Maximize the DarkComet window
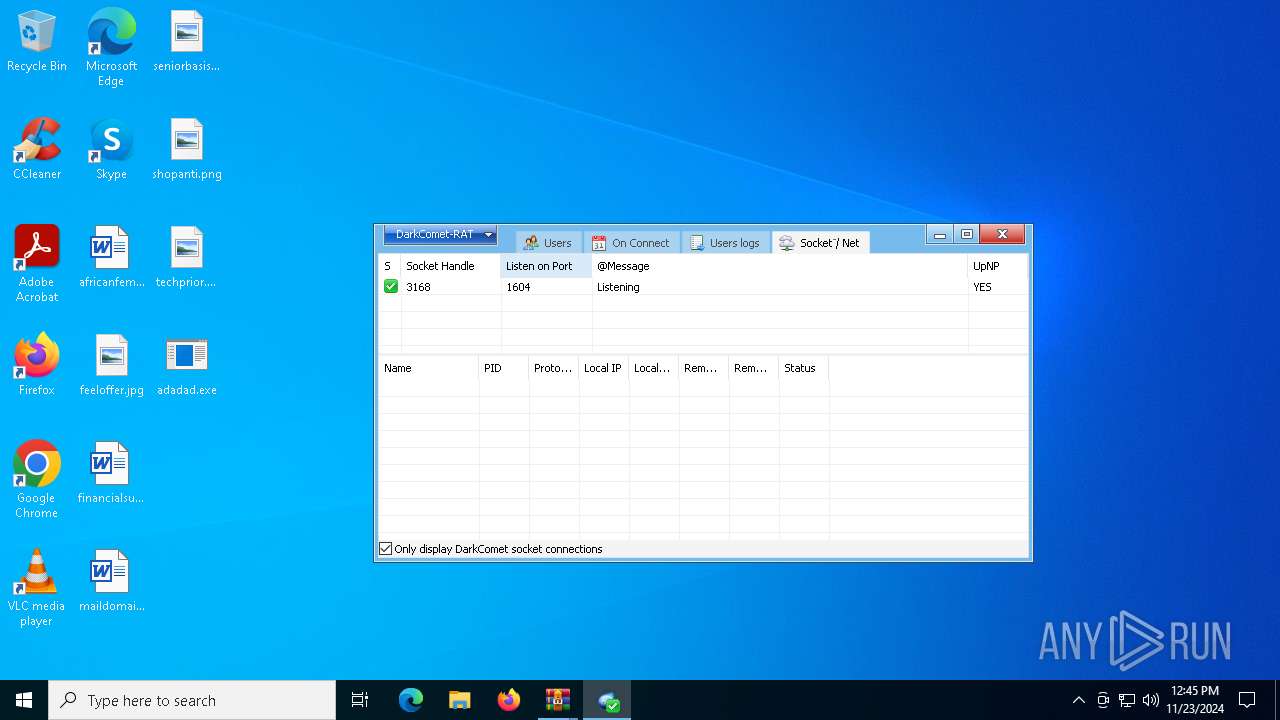Screen dimensions: 1280x720 pos(967,235)
